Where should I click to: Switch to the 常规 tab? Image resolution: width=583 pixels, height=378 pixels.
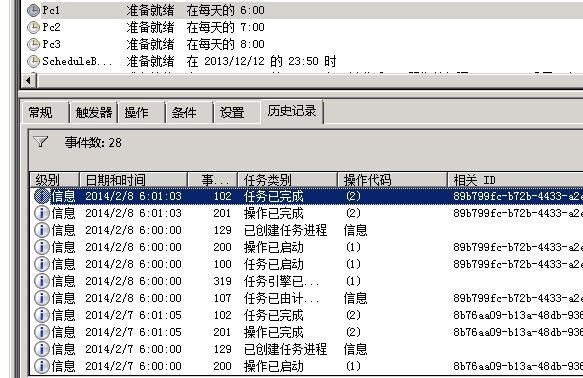point(46,112)
